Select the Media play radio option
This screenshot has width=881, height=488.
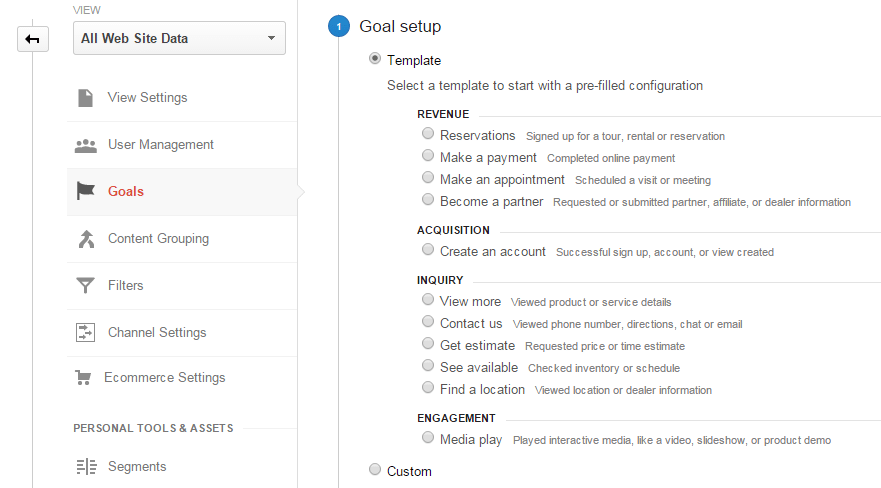pyautogui.click(x=428, y=437)
